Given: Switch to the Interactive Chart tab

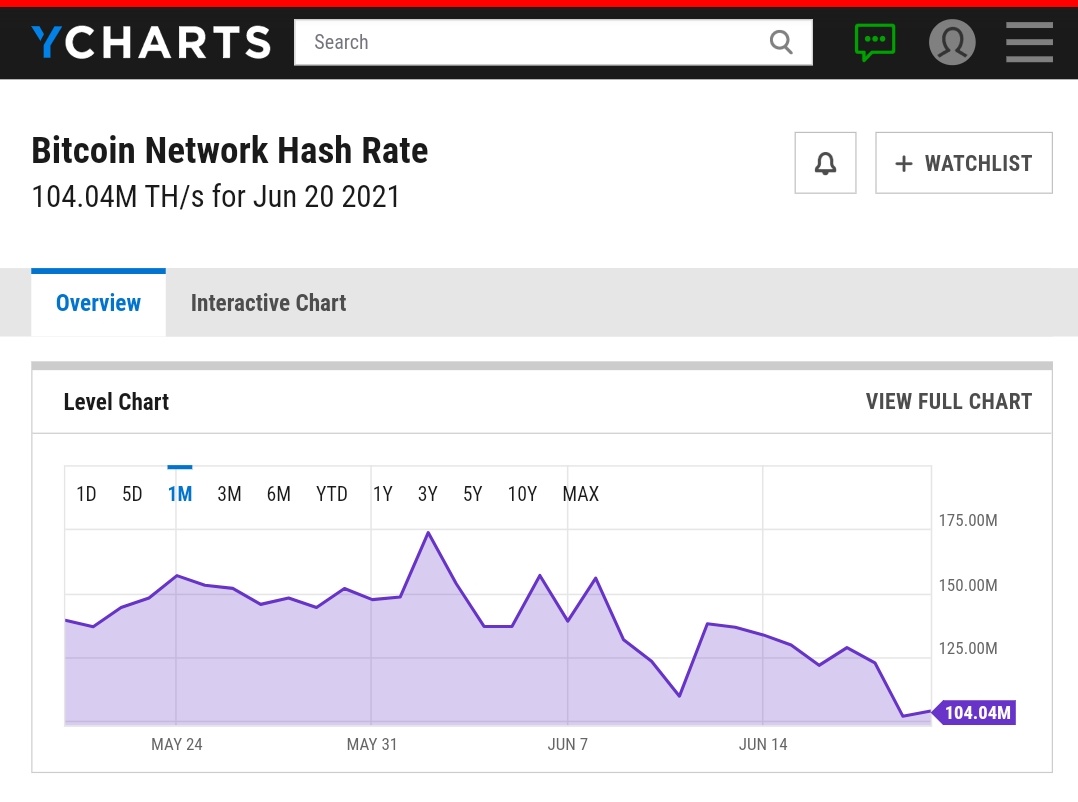Looking at the screenshot, I should tap(268, 302).
